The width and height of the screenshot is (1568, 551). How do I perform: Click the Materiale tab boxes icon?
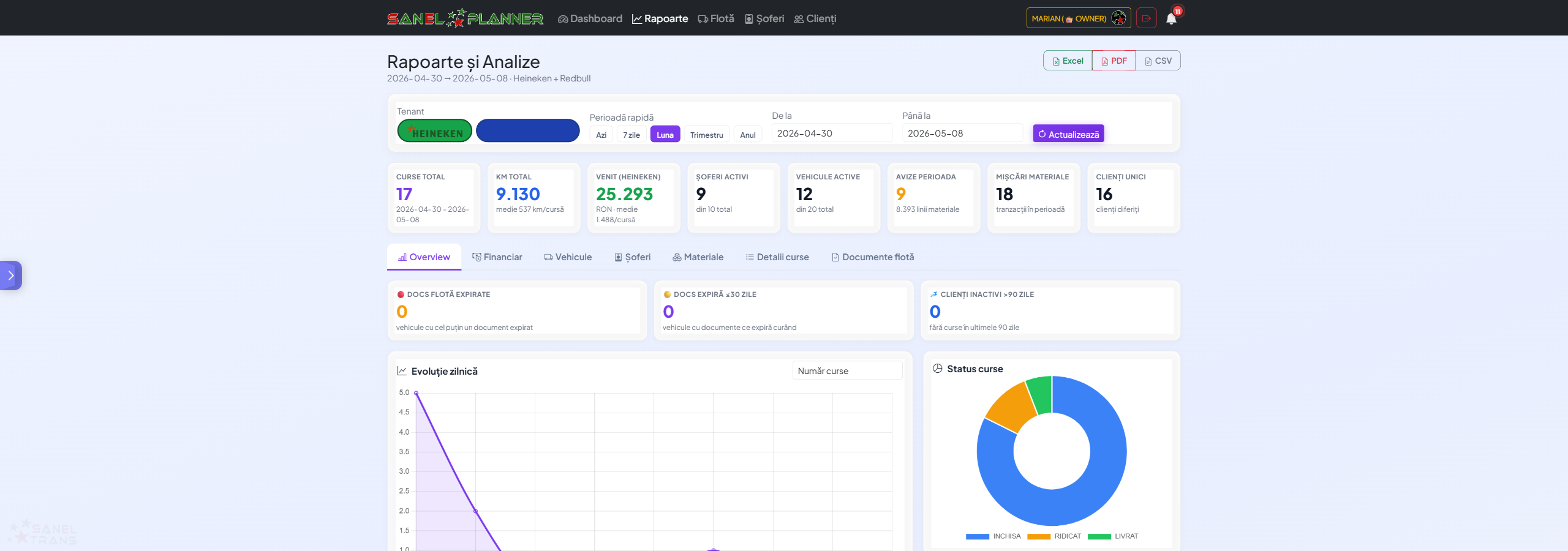pyautogui.click(x=677, y=257)
